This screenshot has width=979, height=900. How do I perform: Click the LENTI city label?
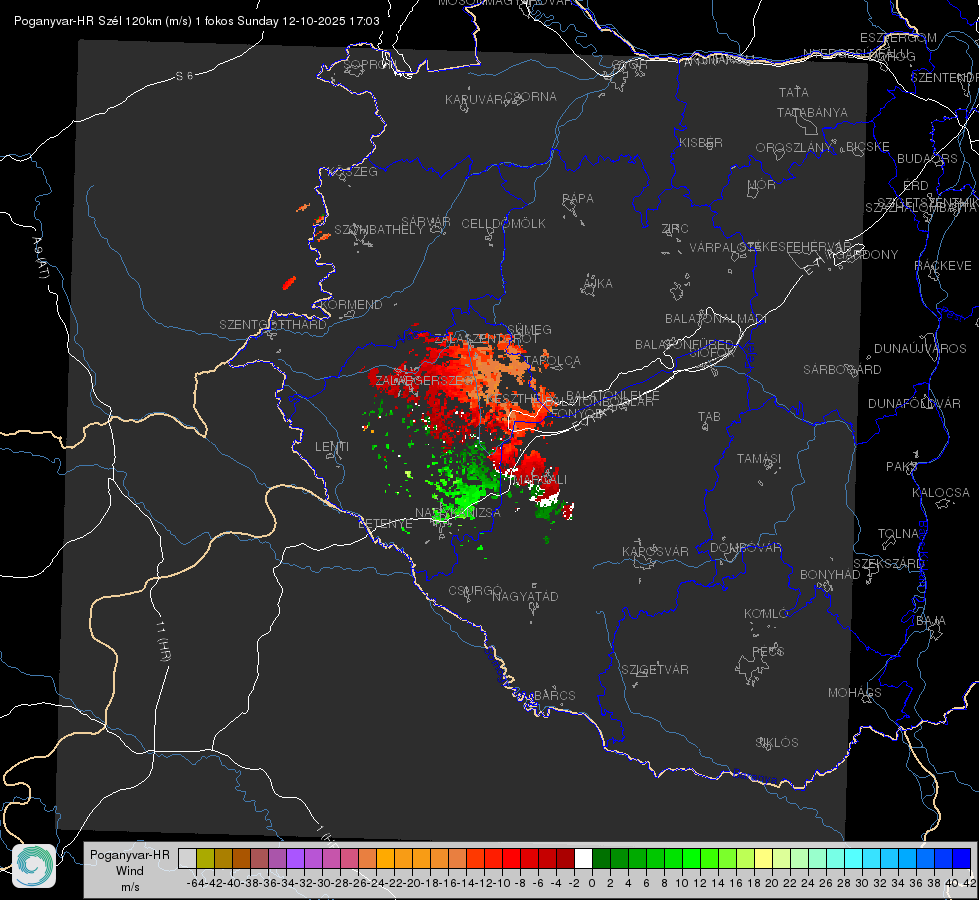tap(332, 447)
